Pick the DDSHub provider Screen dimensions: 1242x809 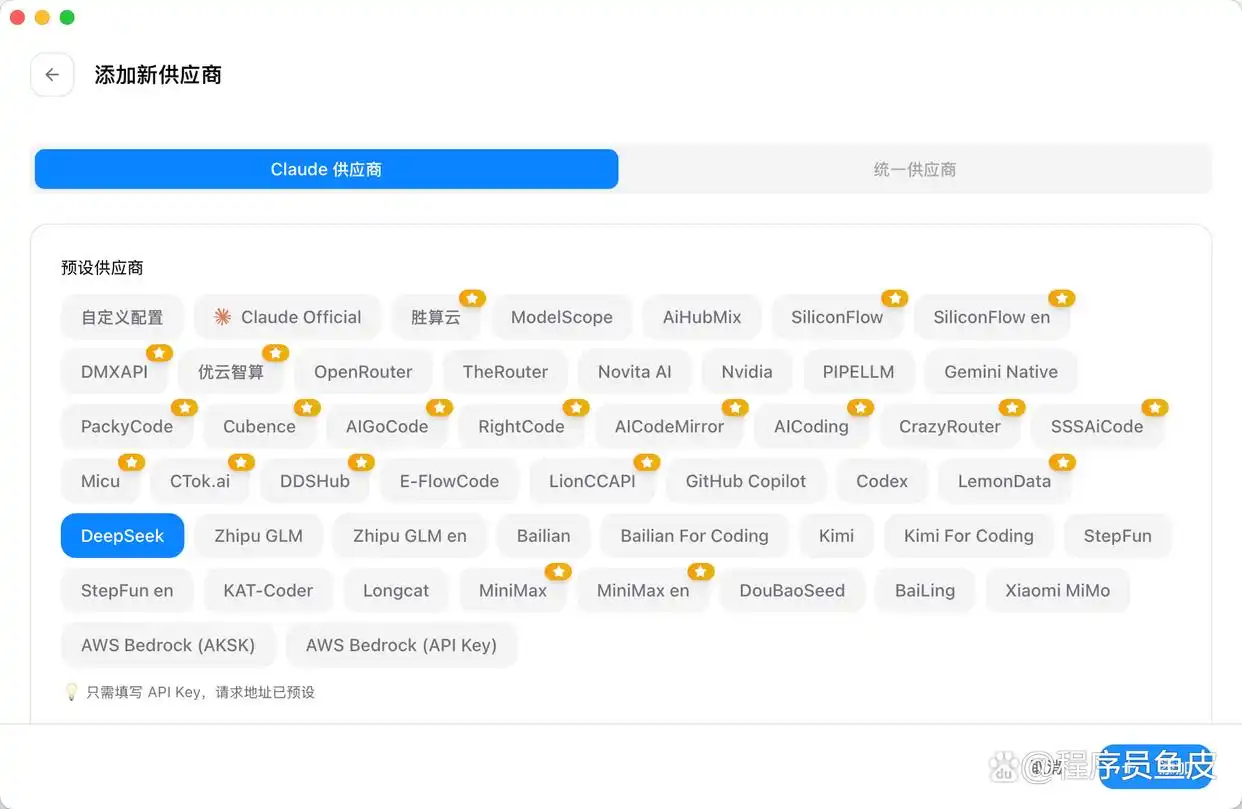[x=315, y=481]
